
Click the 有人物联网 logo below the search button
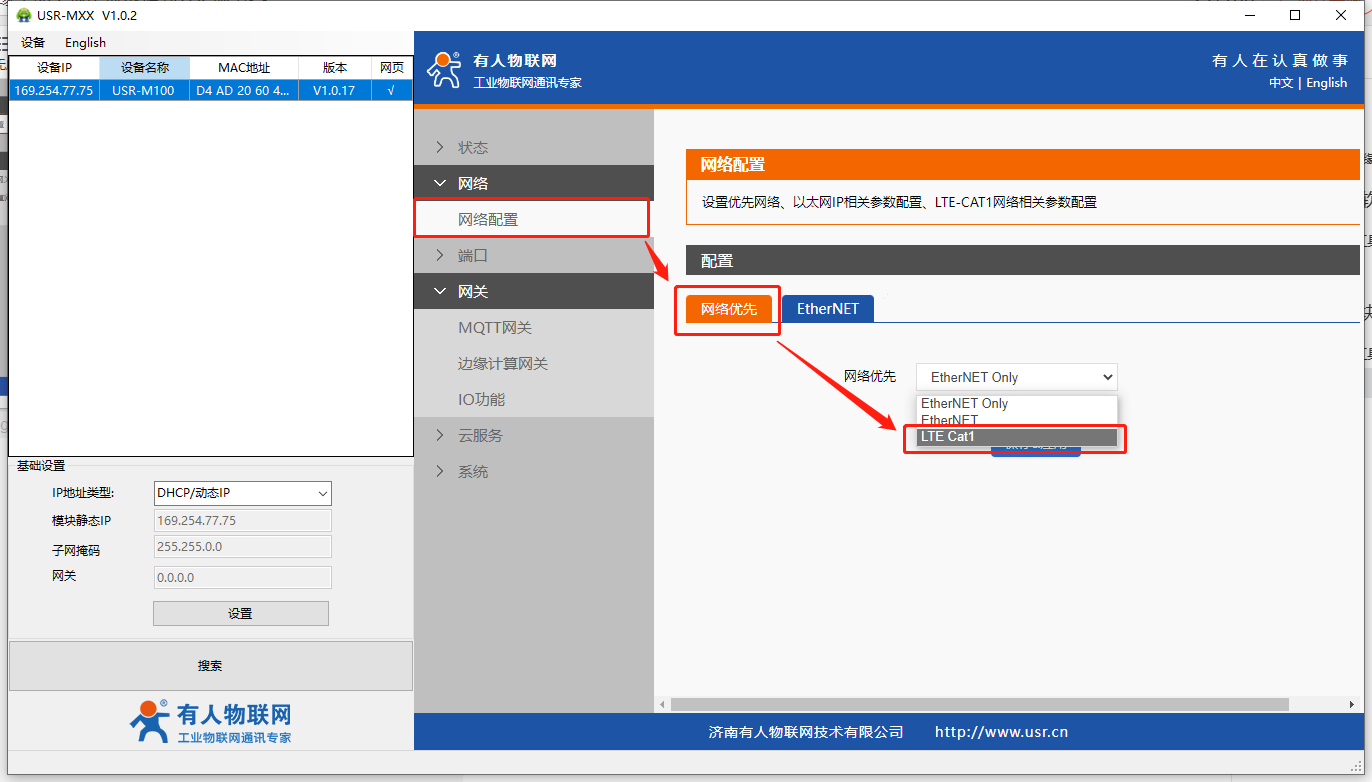coord(210,722)
